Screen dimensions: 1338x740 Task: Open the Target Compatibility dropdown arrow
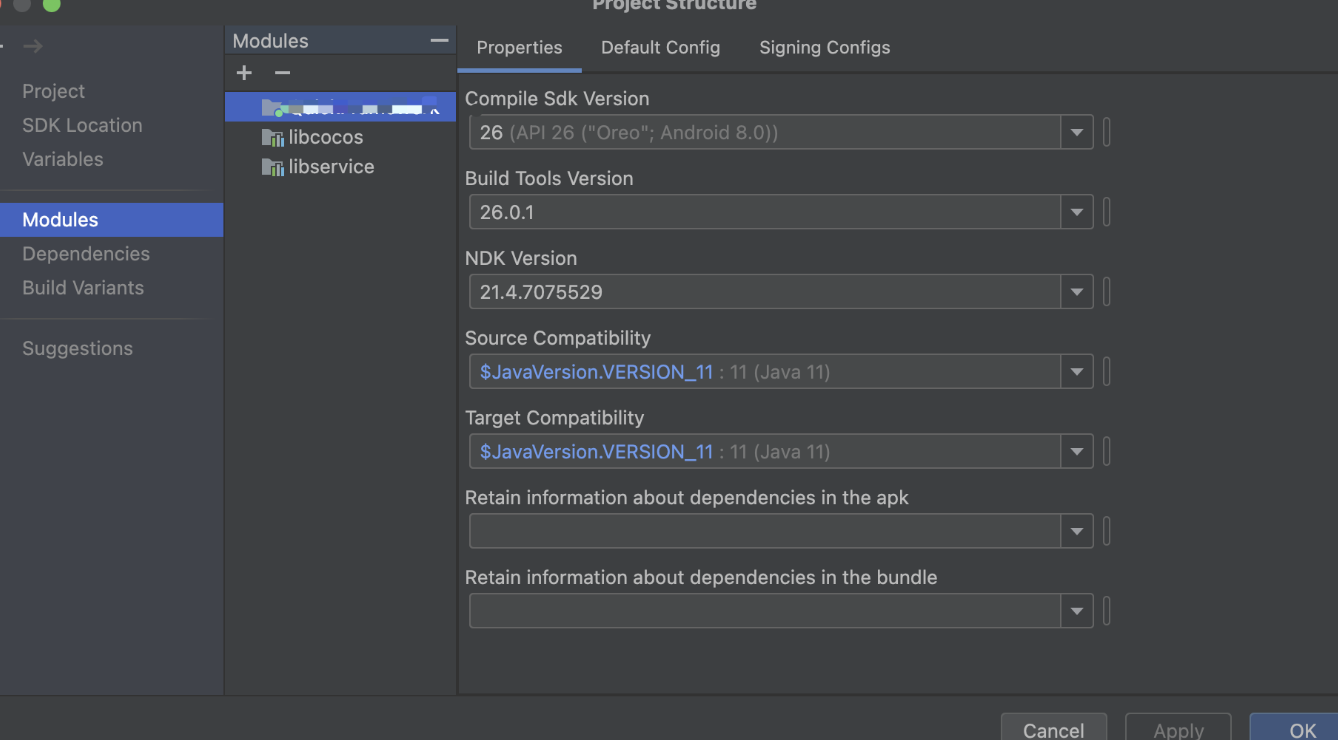[1077, 452]
